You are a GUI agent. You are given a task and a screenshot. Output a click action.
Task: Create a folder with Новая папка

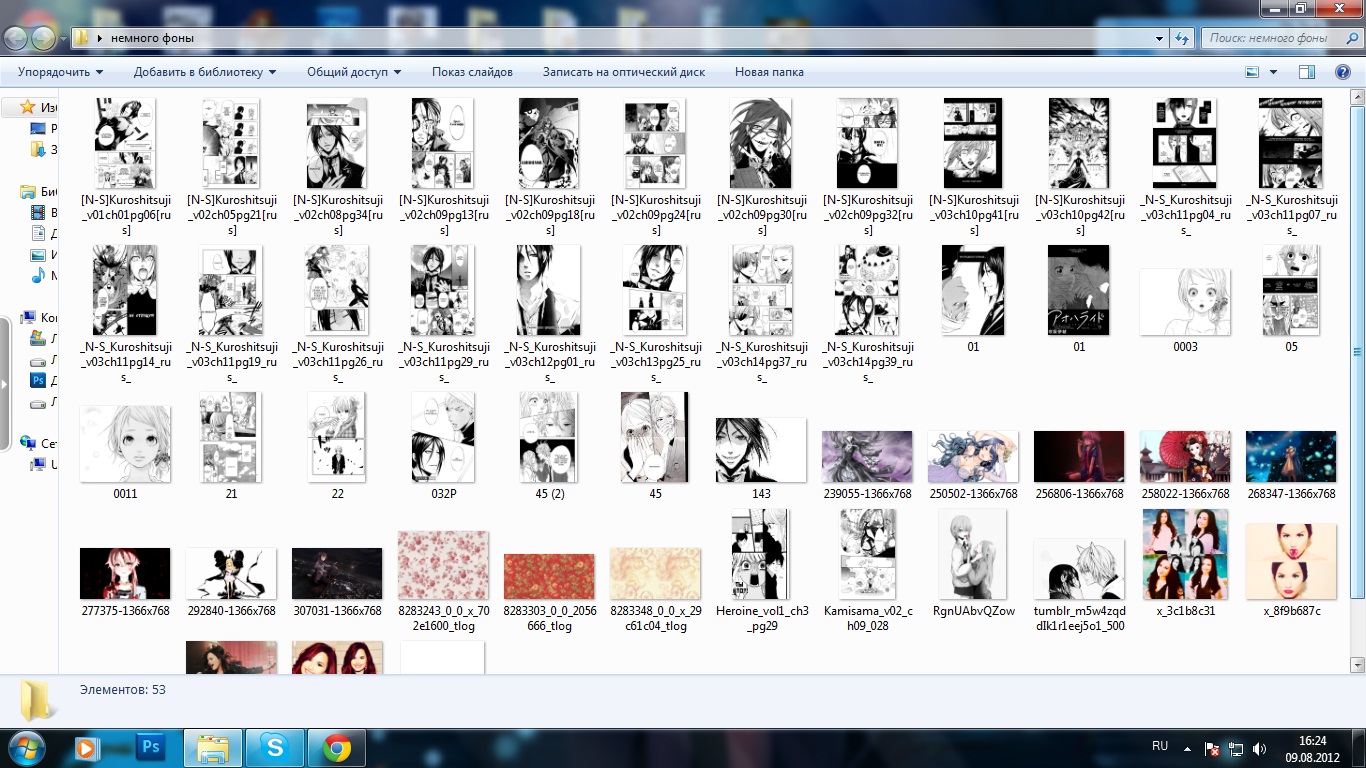(769, 72)
